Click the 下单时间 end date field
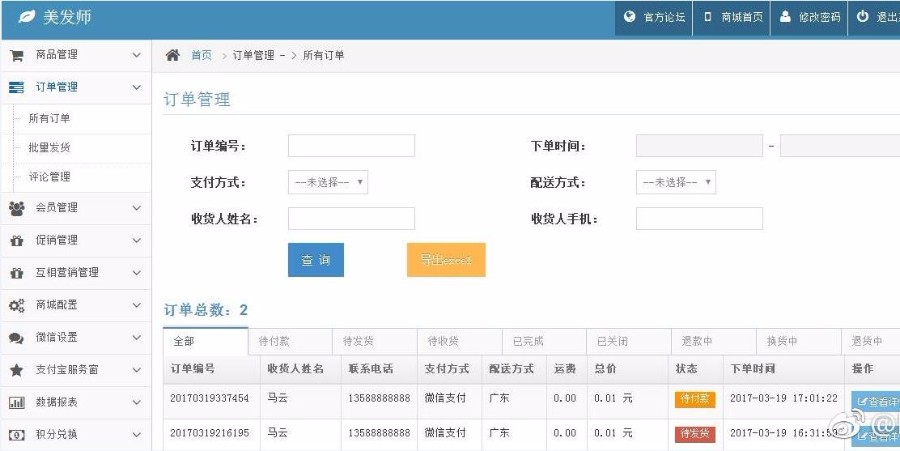This screenshot has height=451, width=900. pyautogui.click(x=840, y=146)
